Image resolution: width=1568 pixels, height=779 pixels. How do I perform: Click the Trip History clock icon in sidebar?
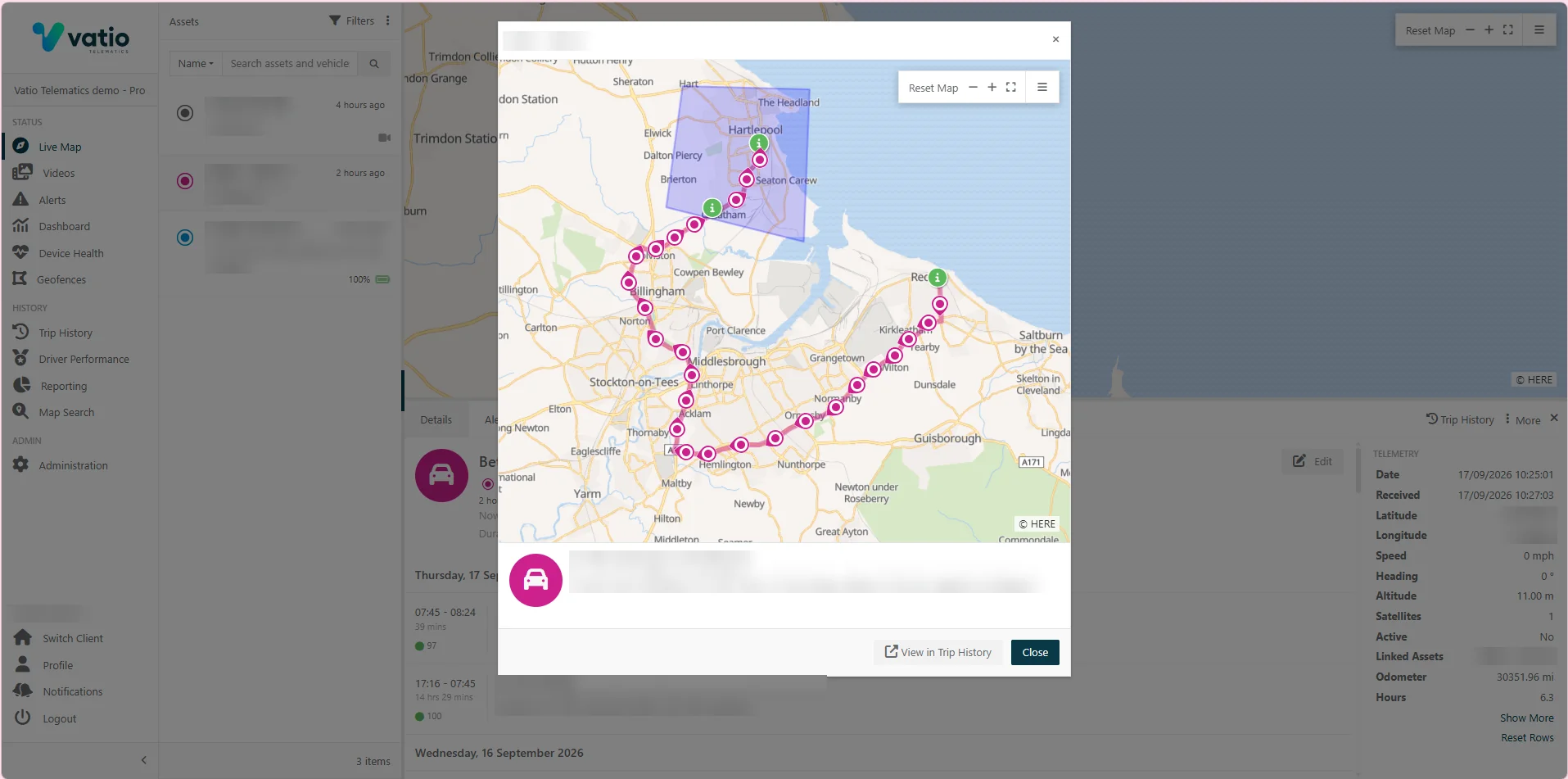[x=20, y=332]
